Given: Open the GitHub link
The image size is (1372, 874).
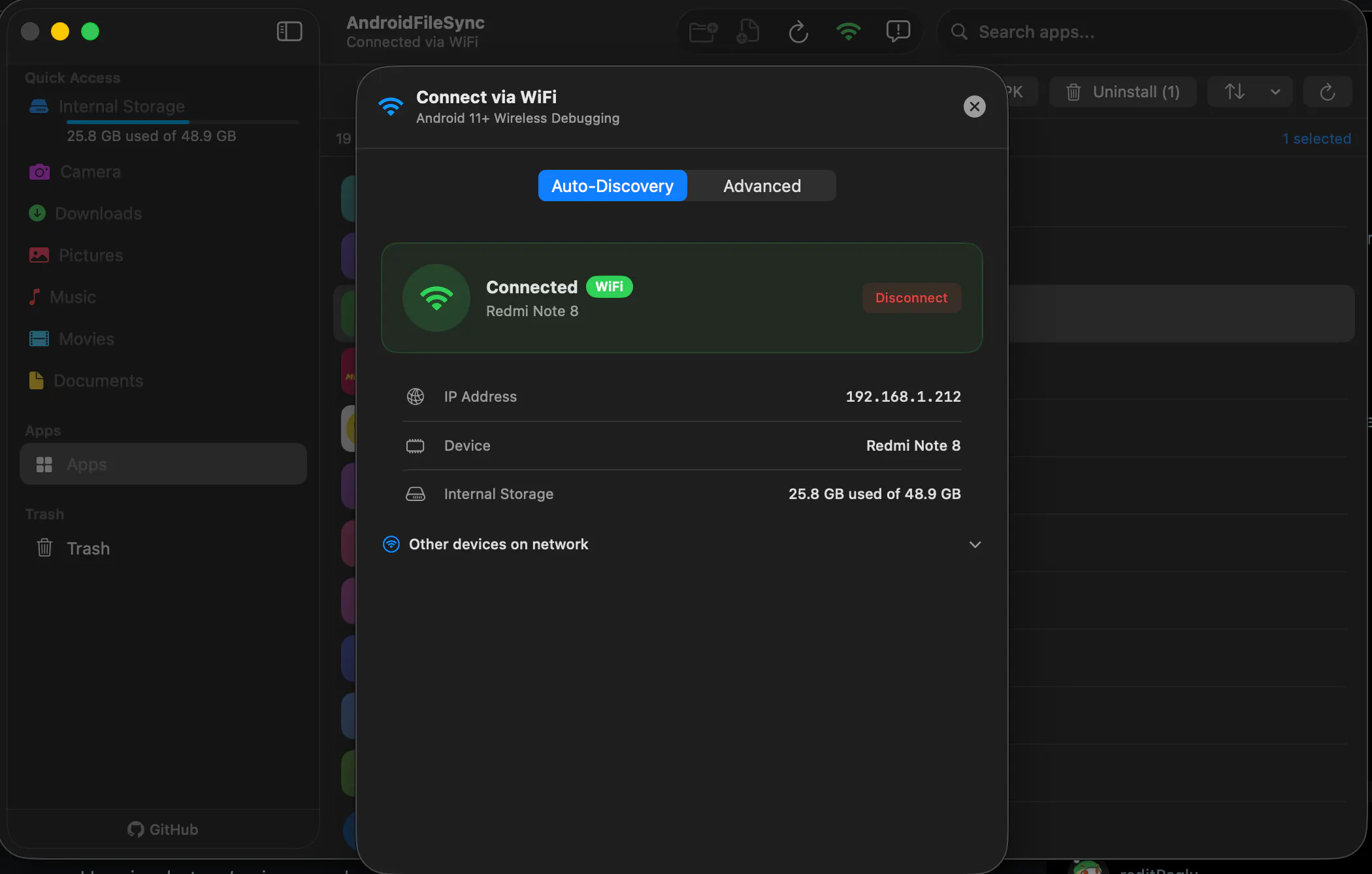Looking at the screenshot, I should click(x=163, y=830).
